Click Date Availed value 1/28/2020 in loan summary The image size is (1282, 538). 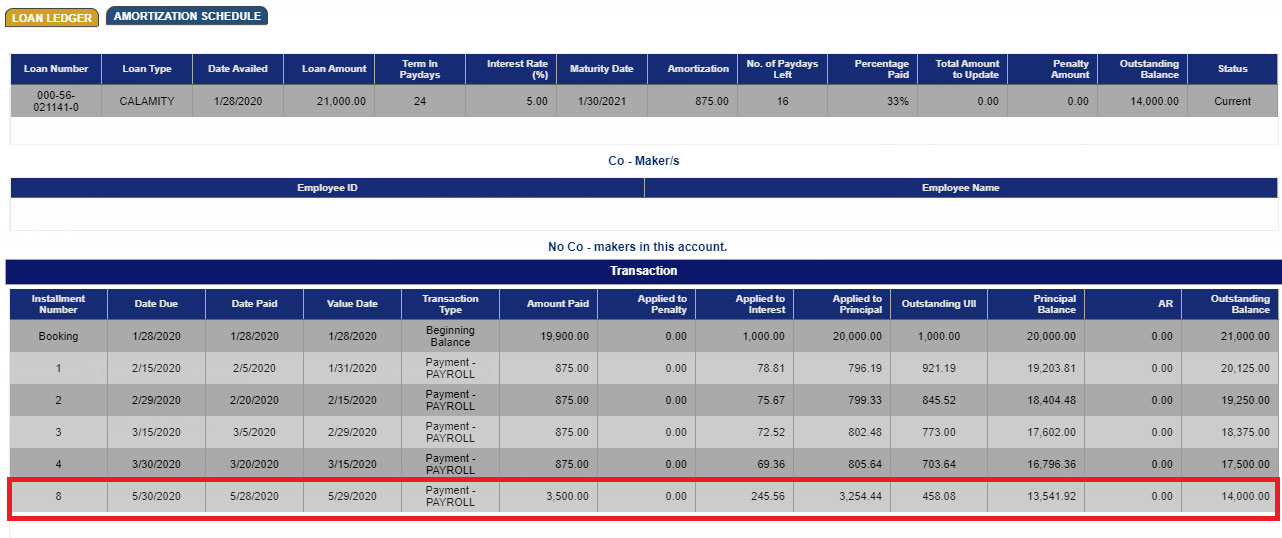(238, 101)
